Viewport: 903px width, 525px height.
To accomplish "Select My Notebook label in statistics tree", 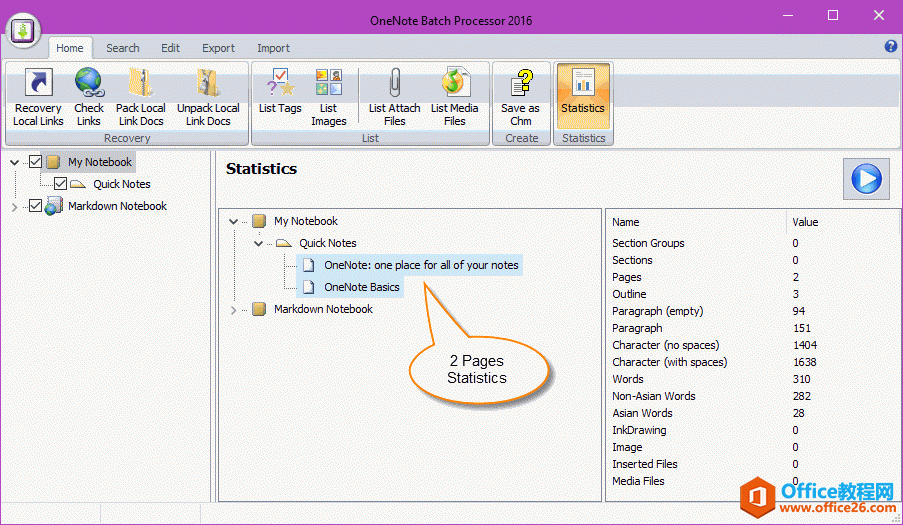I will coord(306,221).
